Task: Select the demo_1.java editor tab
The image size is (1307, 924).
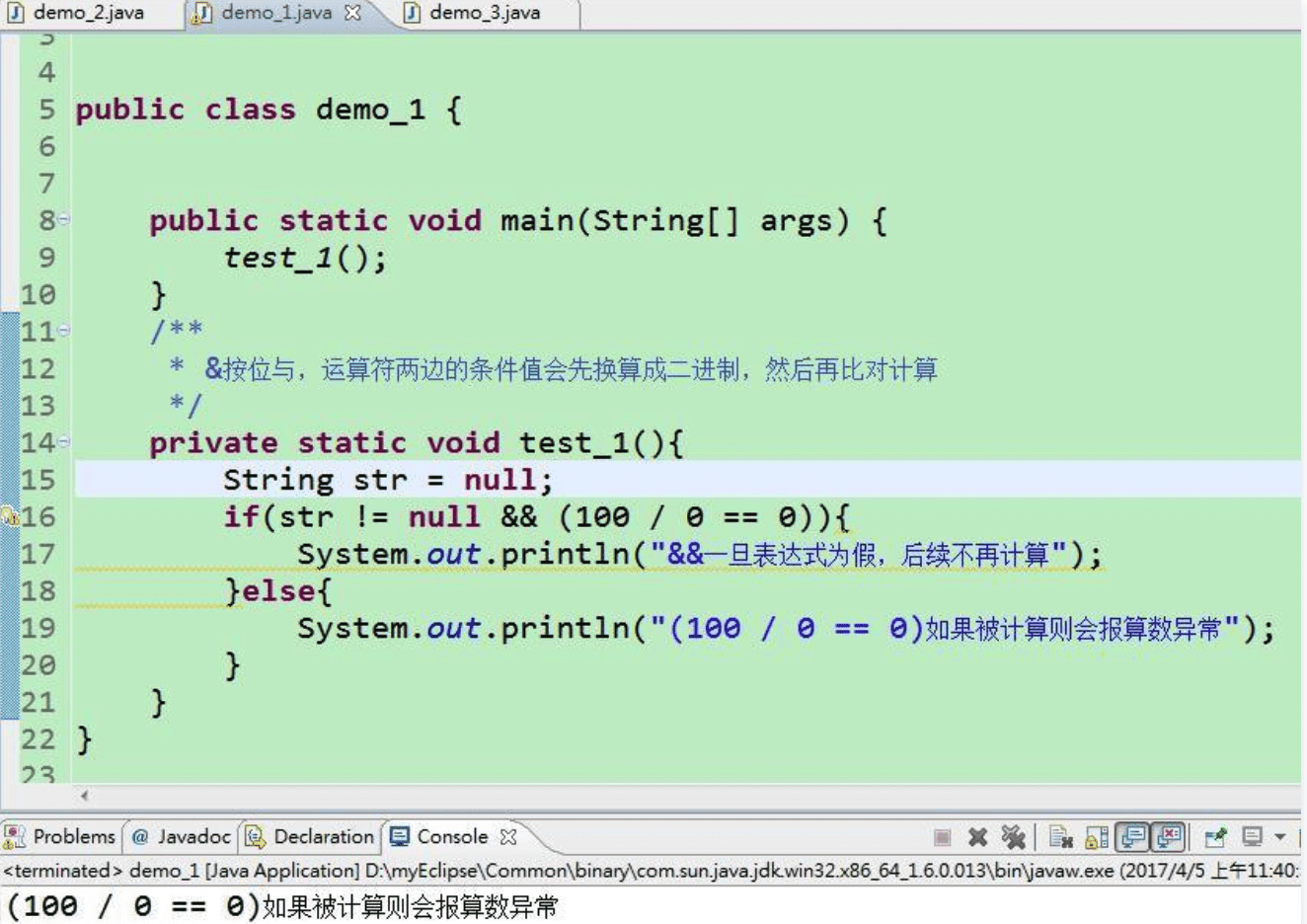Action: click(276, 13)
